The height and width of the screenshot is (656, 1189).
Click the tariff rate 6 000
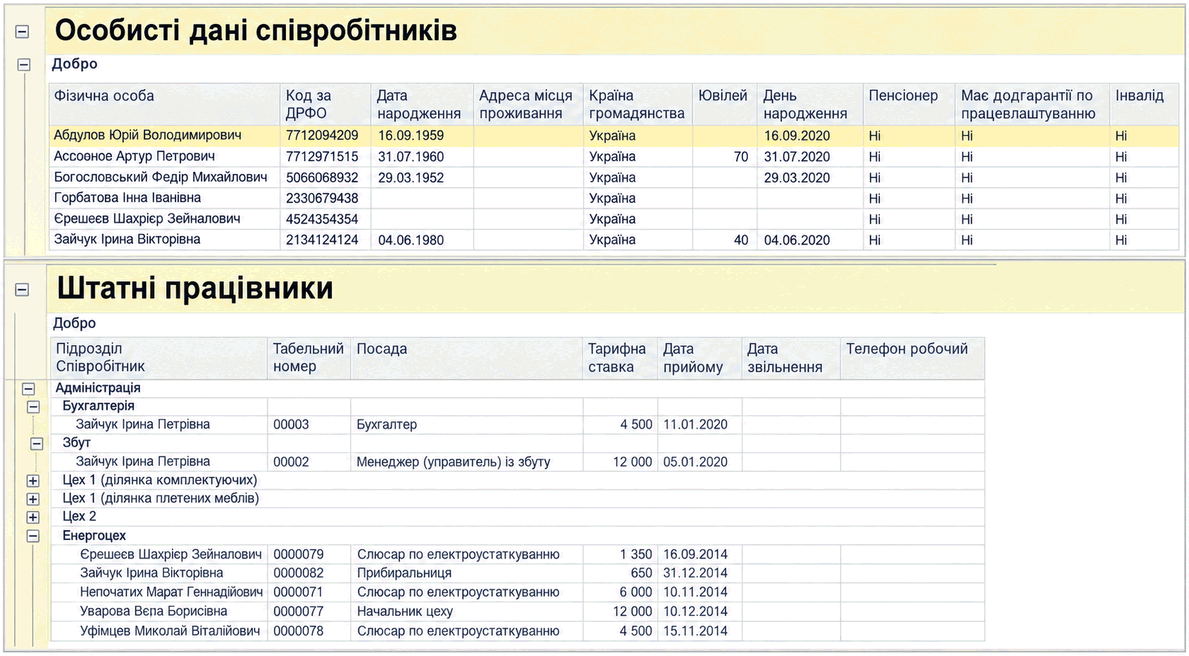635,592
